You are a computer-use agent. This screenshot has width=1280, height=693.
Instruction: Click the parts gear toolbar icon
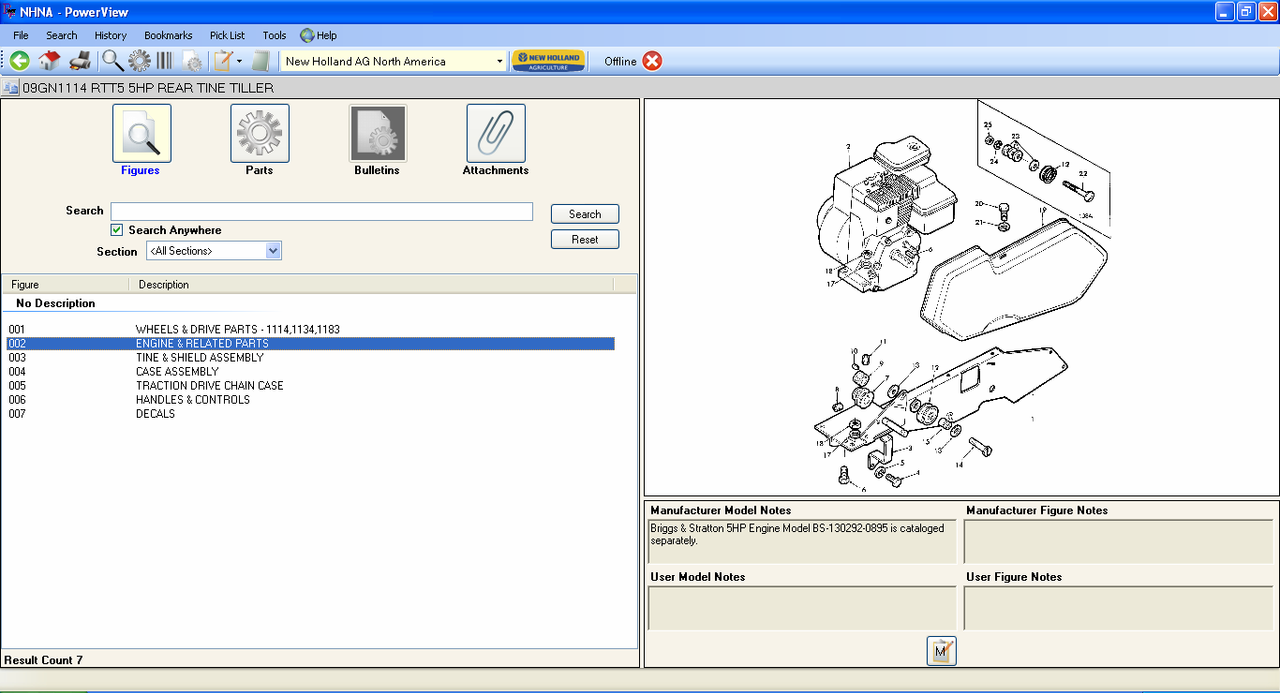[139, 61]
